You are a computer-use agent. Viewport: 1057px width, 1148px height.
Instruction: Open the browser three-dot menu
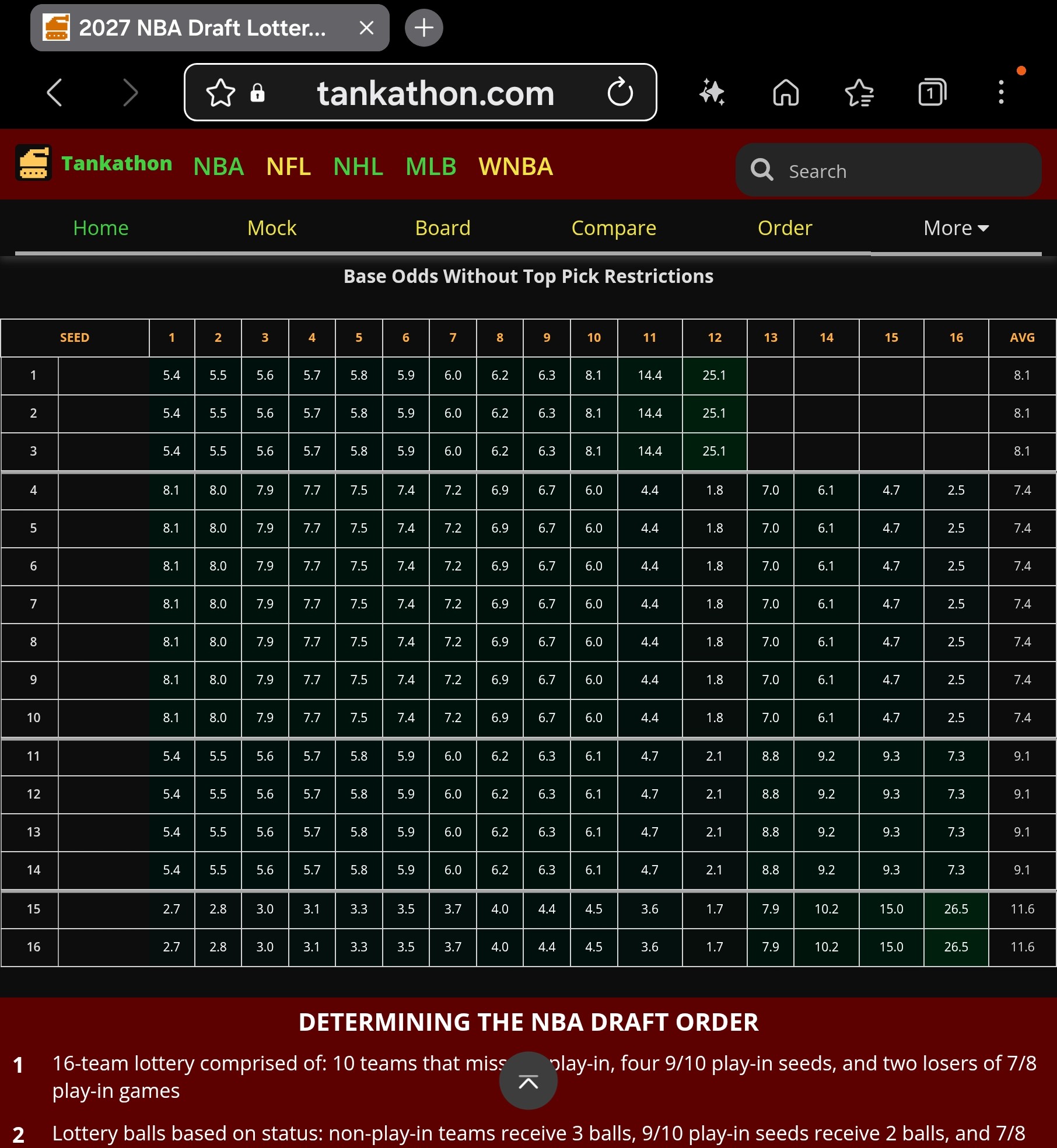(x=1001, y=92)
